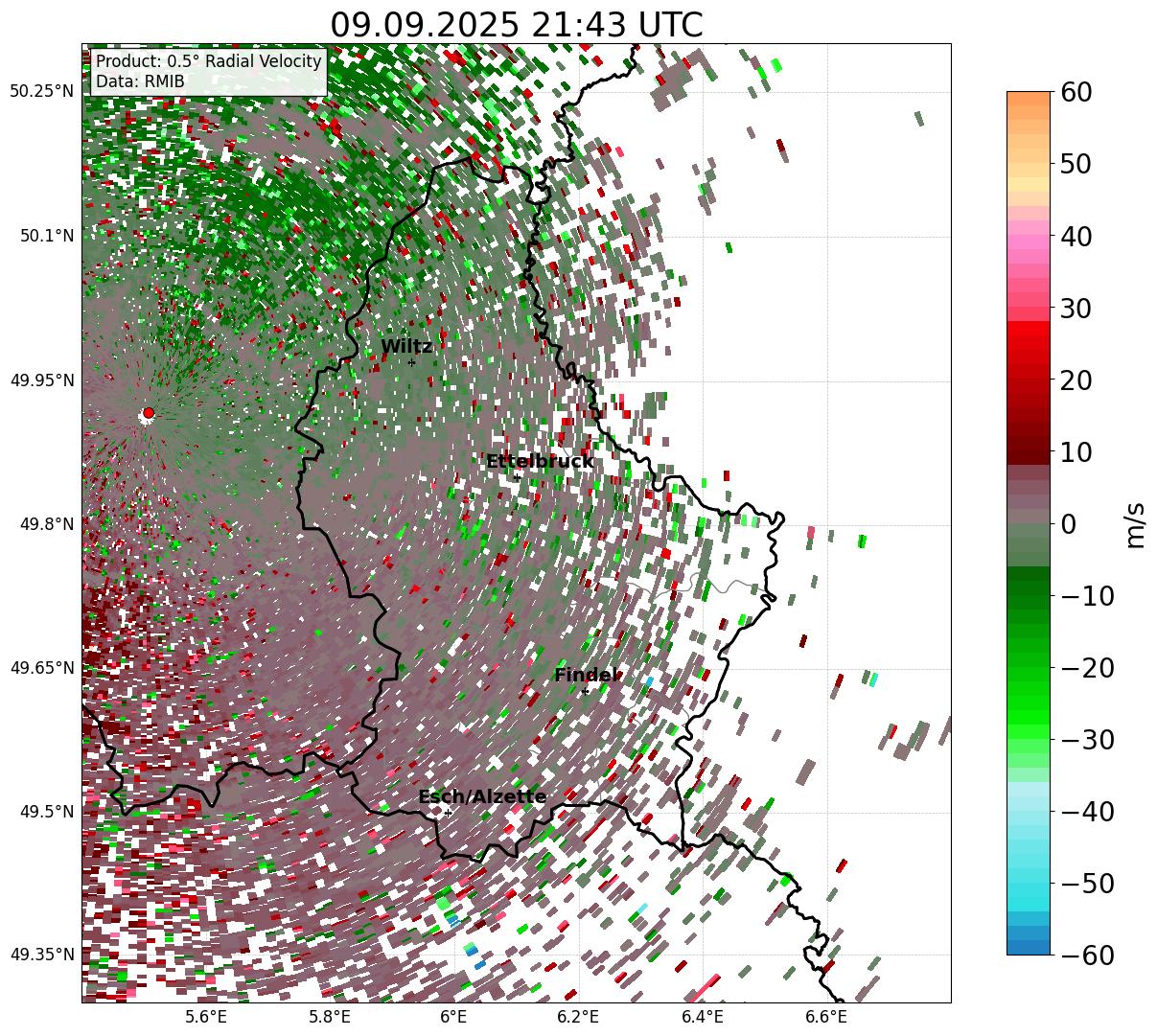This screenshot has height=1036, width=1157.
Task: Click the colorbar label −60
Action: point(1088,955)
